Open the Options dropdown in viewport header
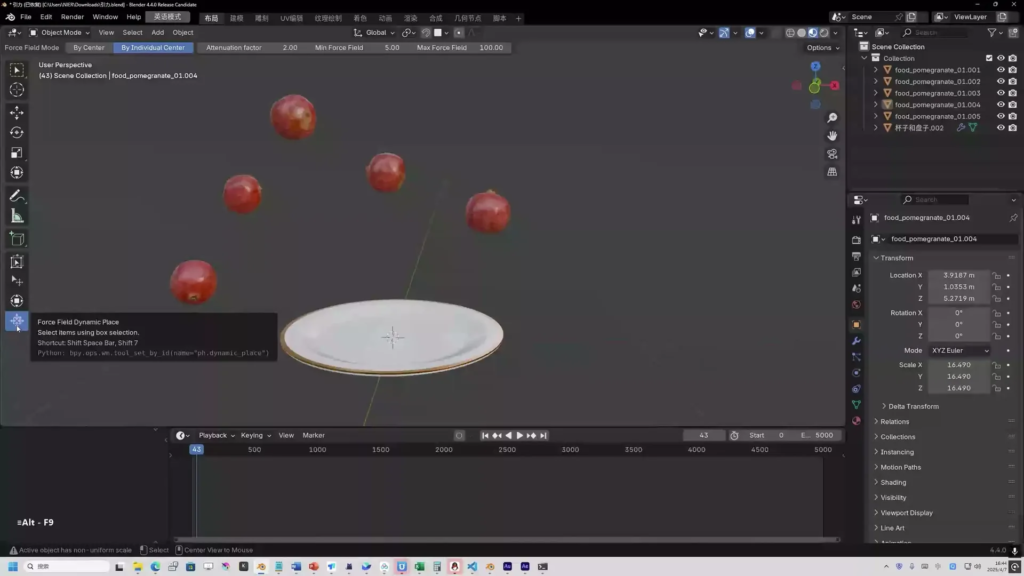1024x576 pixels. tap(823, 48)
